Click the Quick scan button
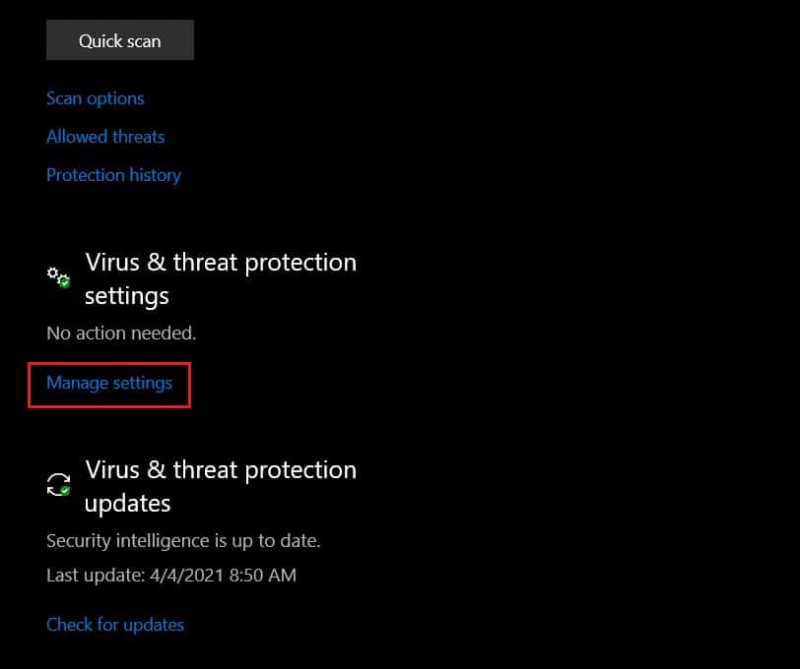Viewport: 800px width, 669px height. [120, 41]
